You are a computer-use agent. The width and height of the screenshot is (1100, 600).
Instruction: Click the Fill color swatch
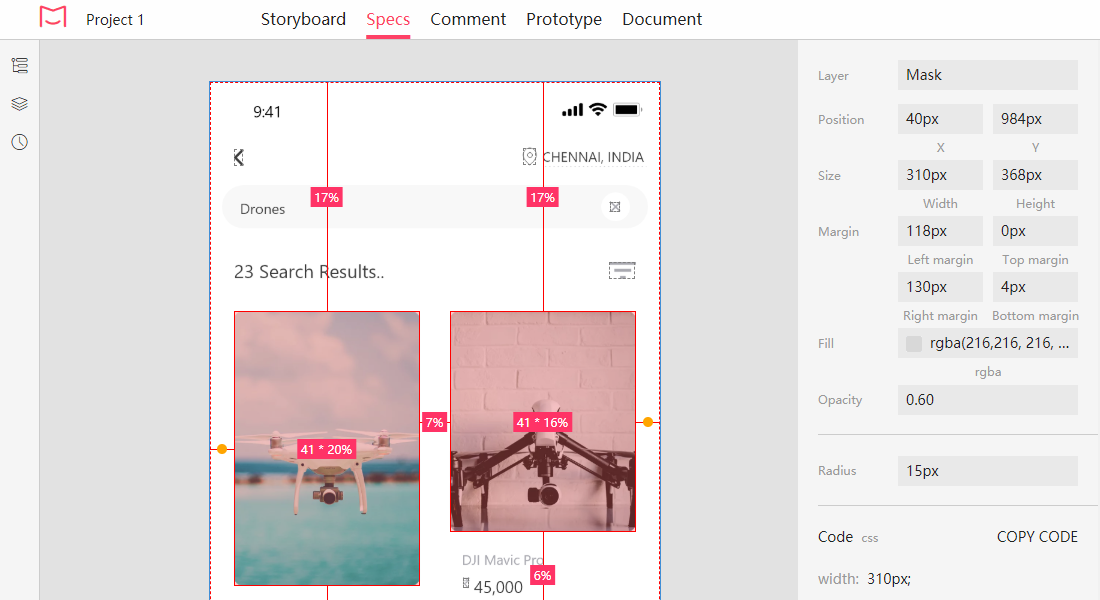pos(913,343)
